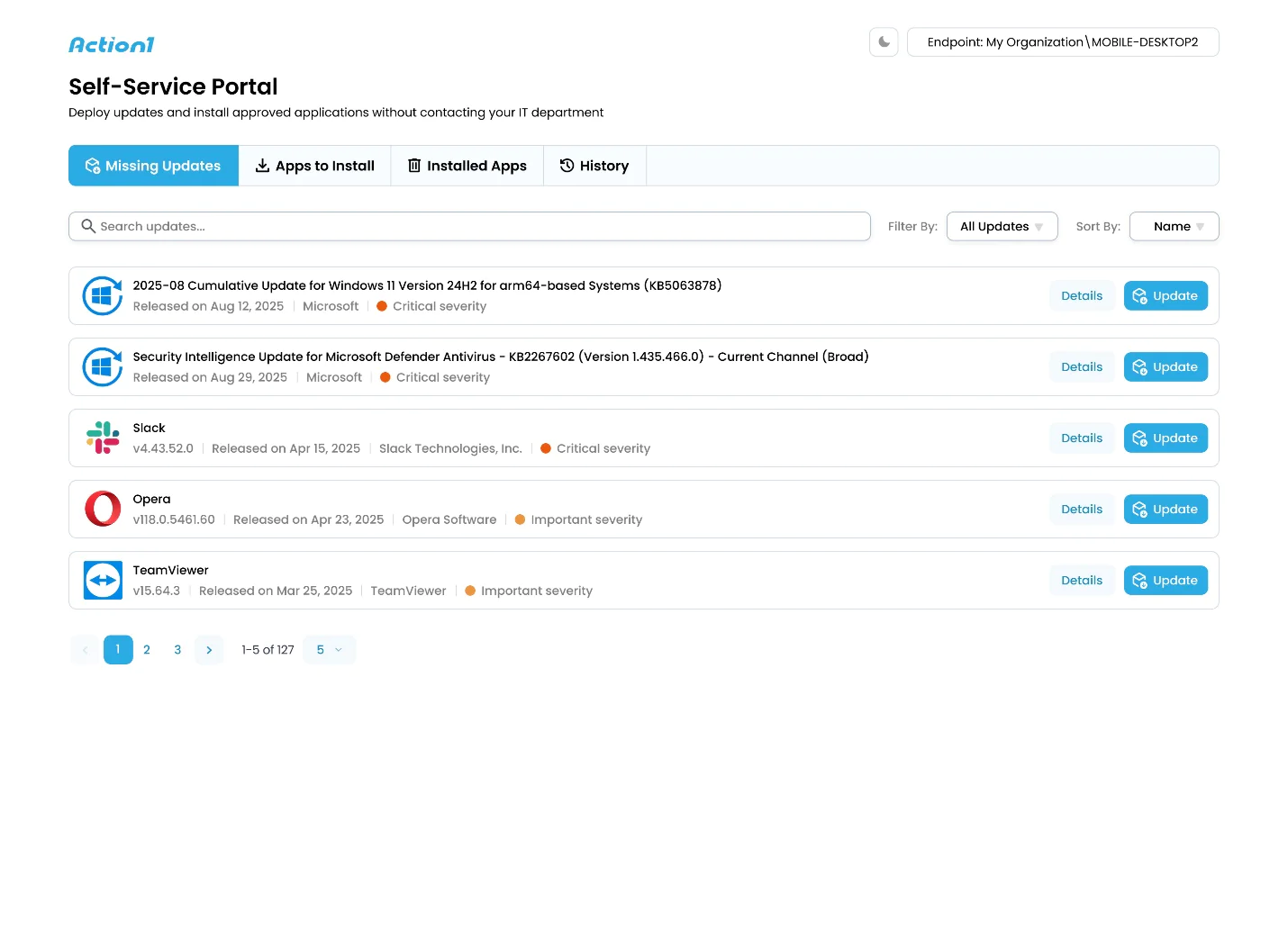Click the Opera app icon
Image resolution: width=1288 pixels, height=930 pixels.
(x=103, y=510)
